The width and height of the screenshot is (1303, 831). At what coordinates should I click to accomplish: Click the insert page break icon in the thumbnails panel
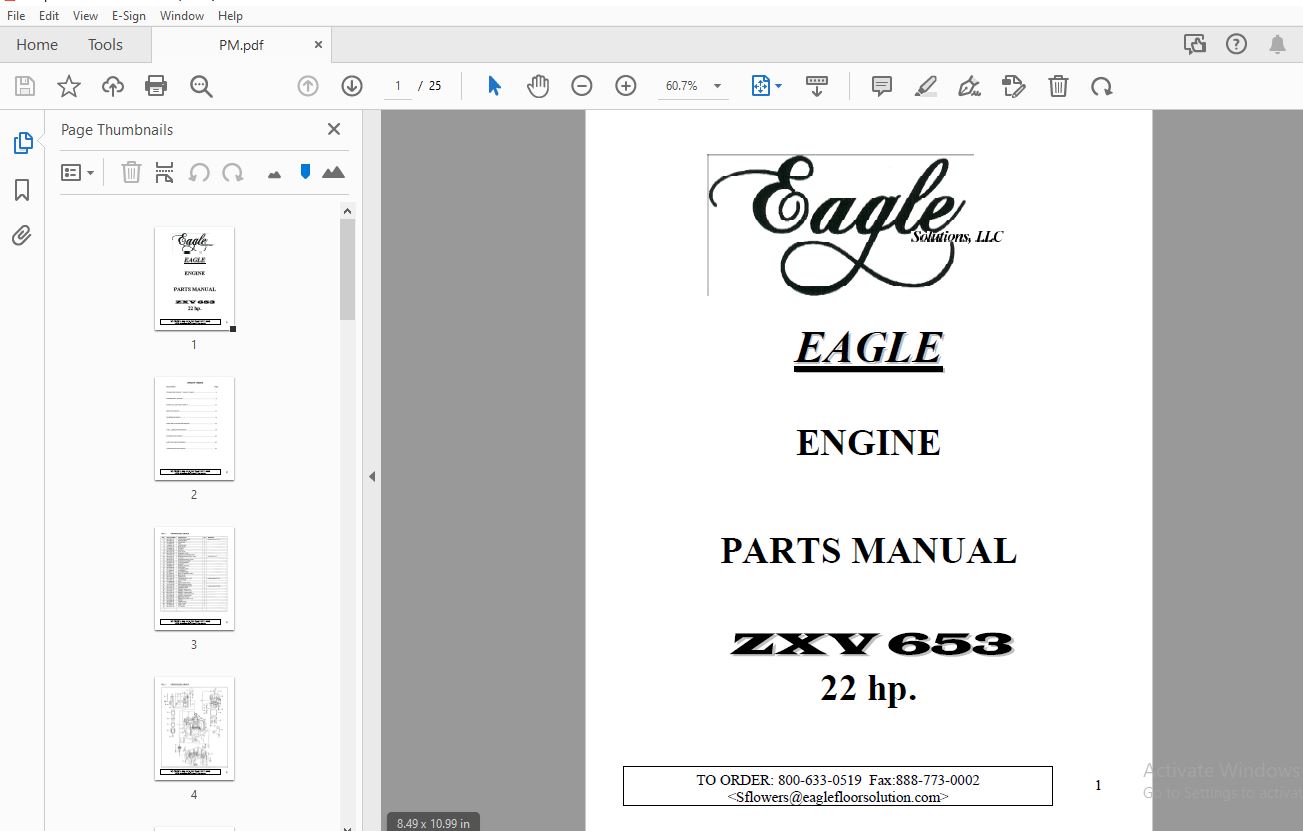click(x=164, y=172)
